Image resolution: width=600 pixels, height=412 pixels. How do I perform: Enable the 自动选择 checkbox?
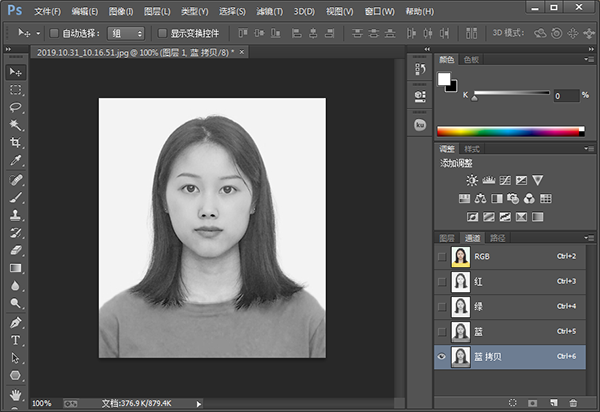click(x=54, y=33)
